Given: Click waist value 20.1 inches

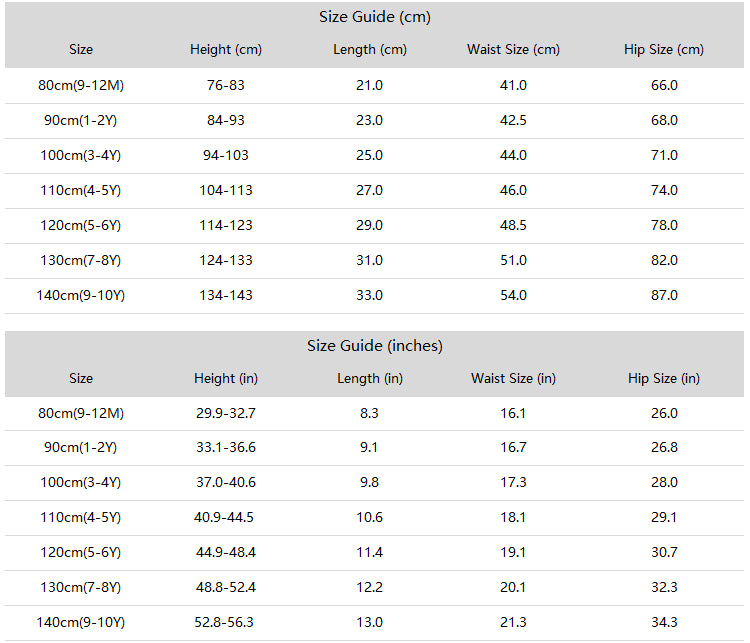Looking at the screenshot, I should point(513,588).
